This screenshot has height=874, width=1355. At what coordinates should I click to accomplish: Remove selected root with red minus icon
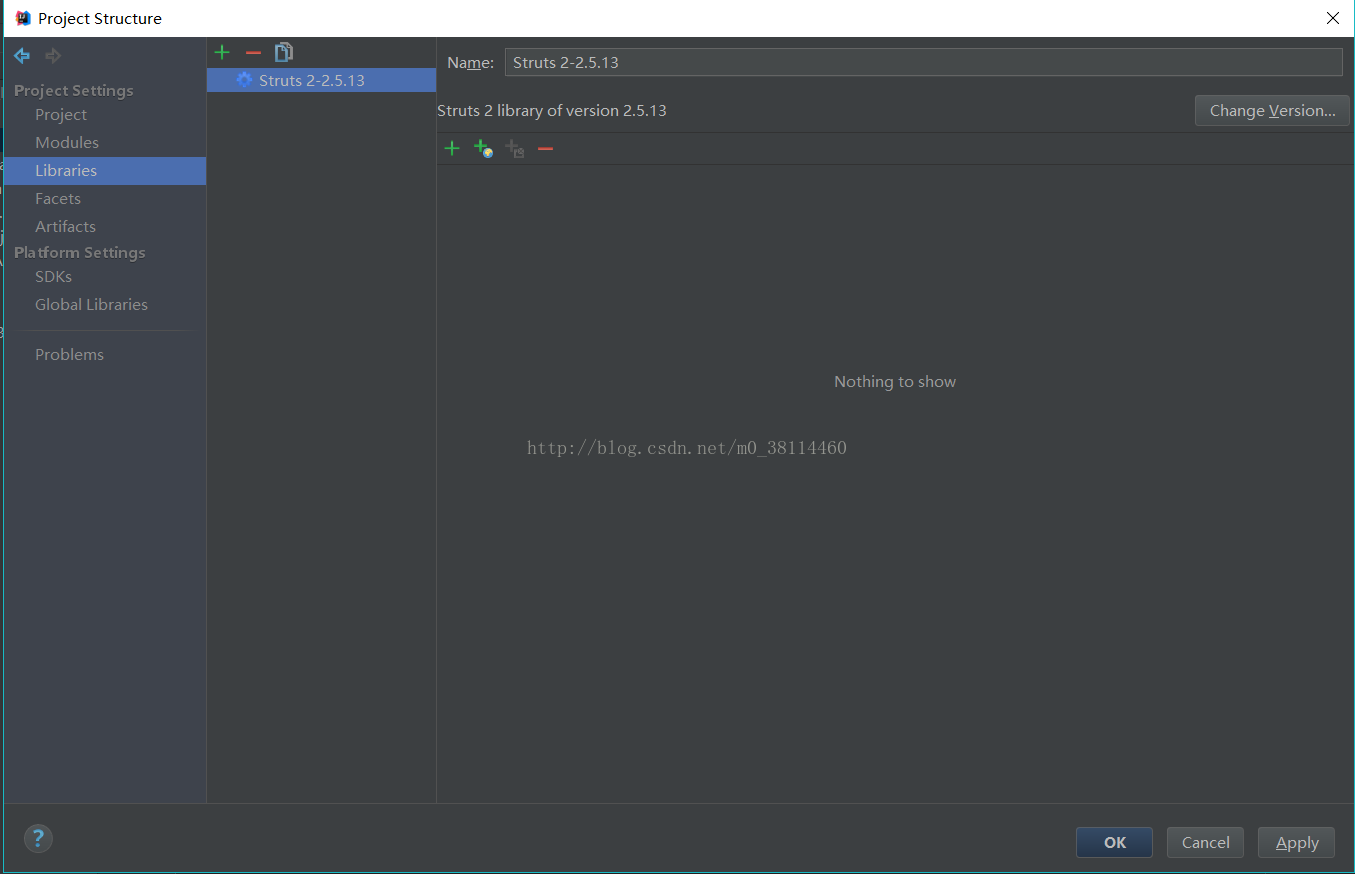[545, 148]
